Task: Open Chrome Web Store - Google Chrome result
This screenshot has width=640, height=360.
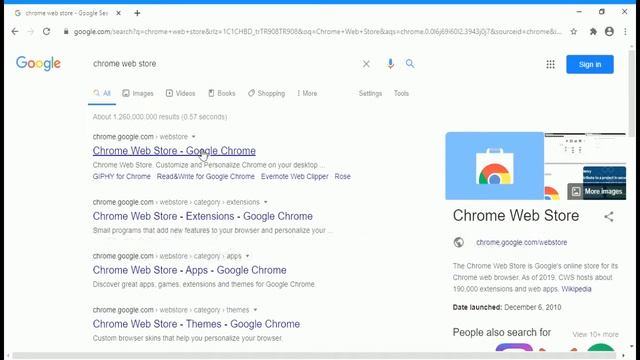Action: pos(174,151)
